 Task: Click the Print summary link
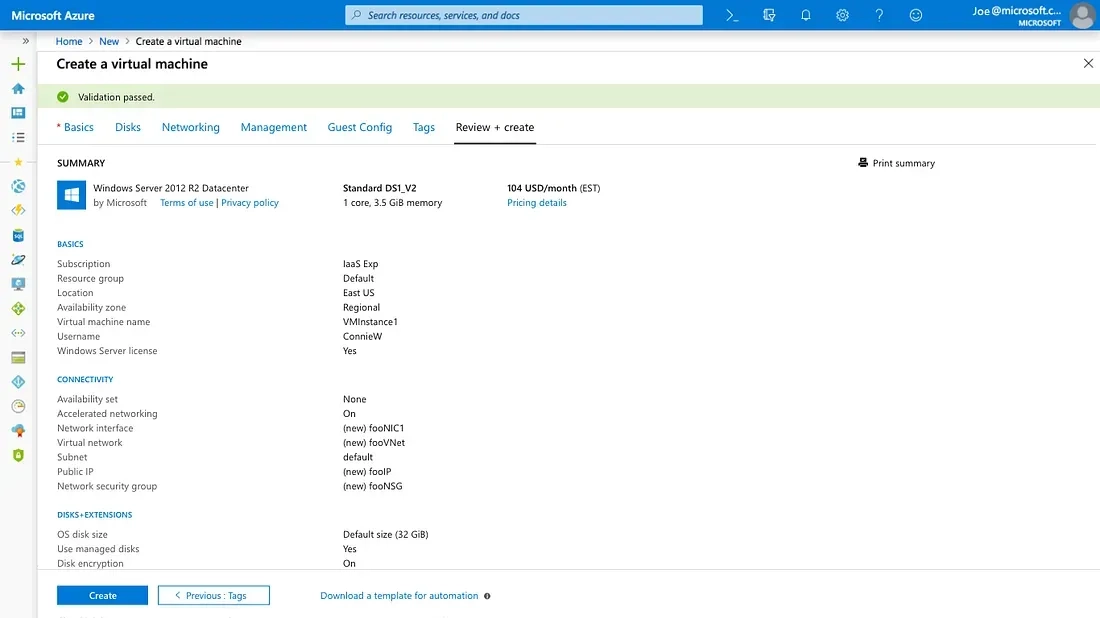pos(904,163)
